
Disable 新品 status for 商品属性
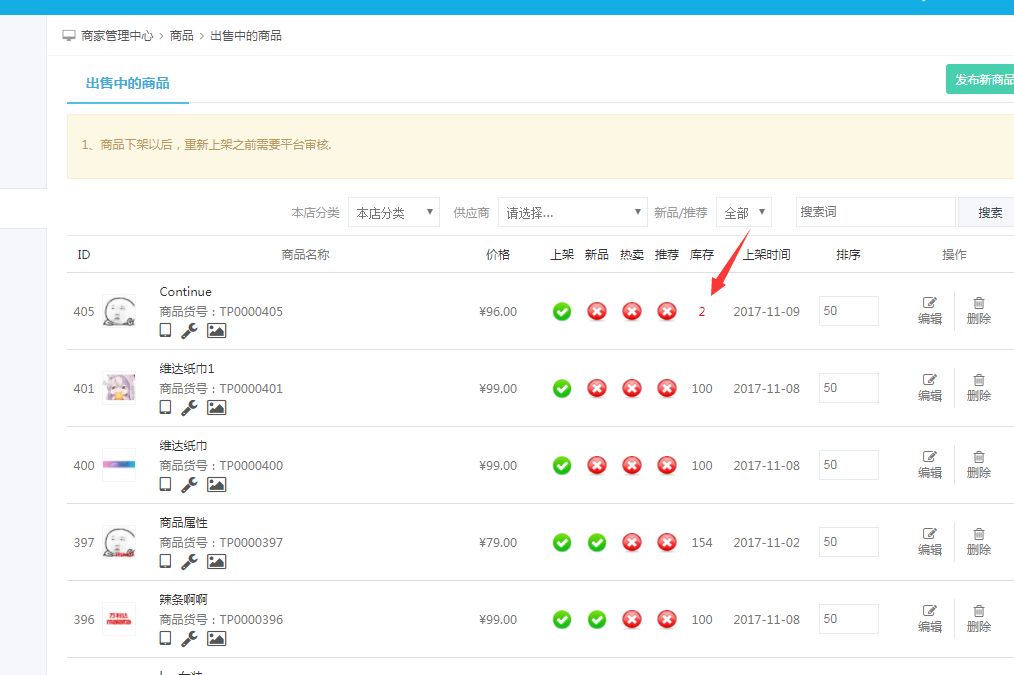pyautogui.click(x=597, y=542)
